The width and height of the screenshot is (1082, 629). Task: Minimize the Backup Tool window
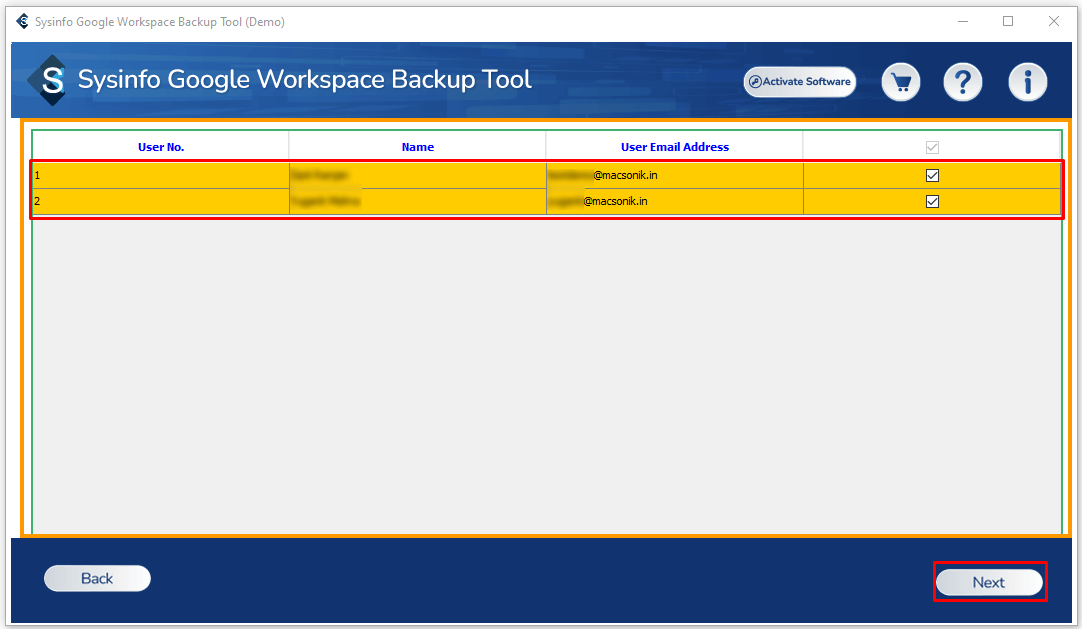(x=962, y=21)
